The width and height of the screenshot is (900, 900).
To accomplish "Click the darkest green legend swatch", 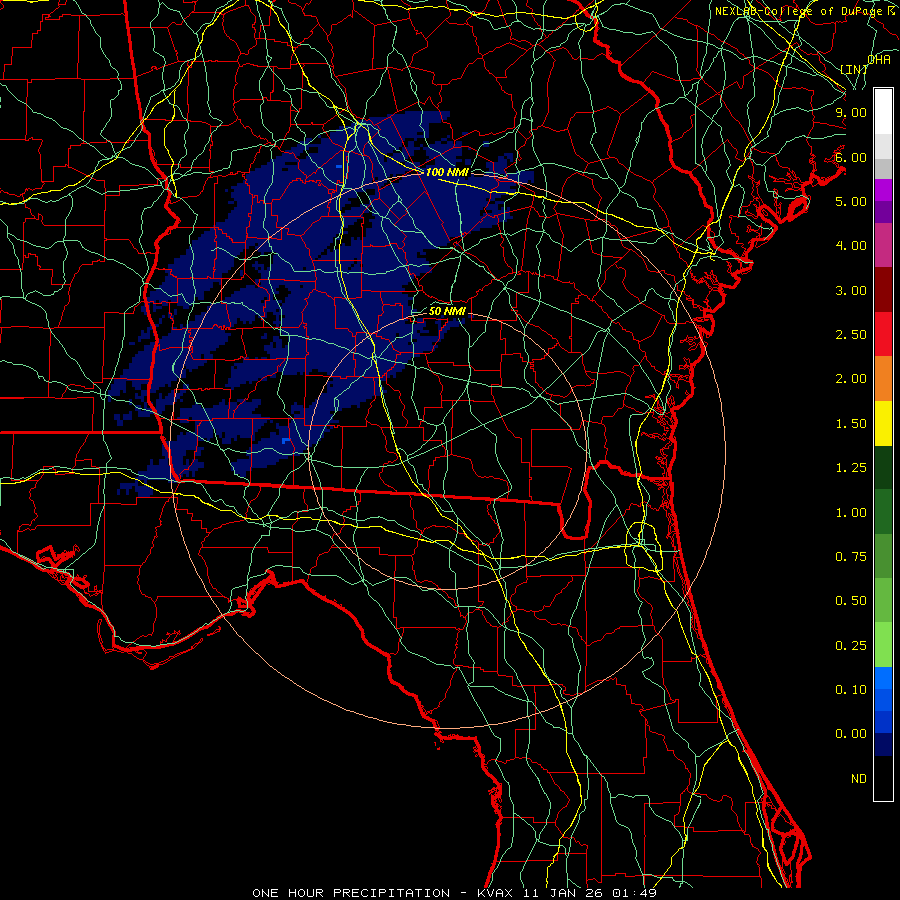I will pos(883,468).
